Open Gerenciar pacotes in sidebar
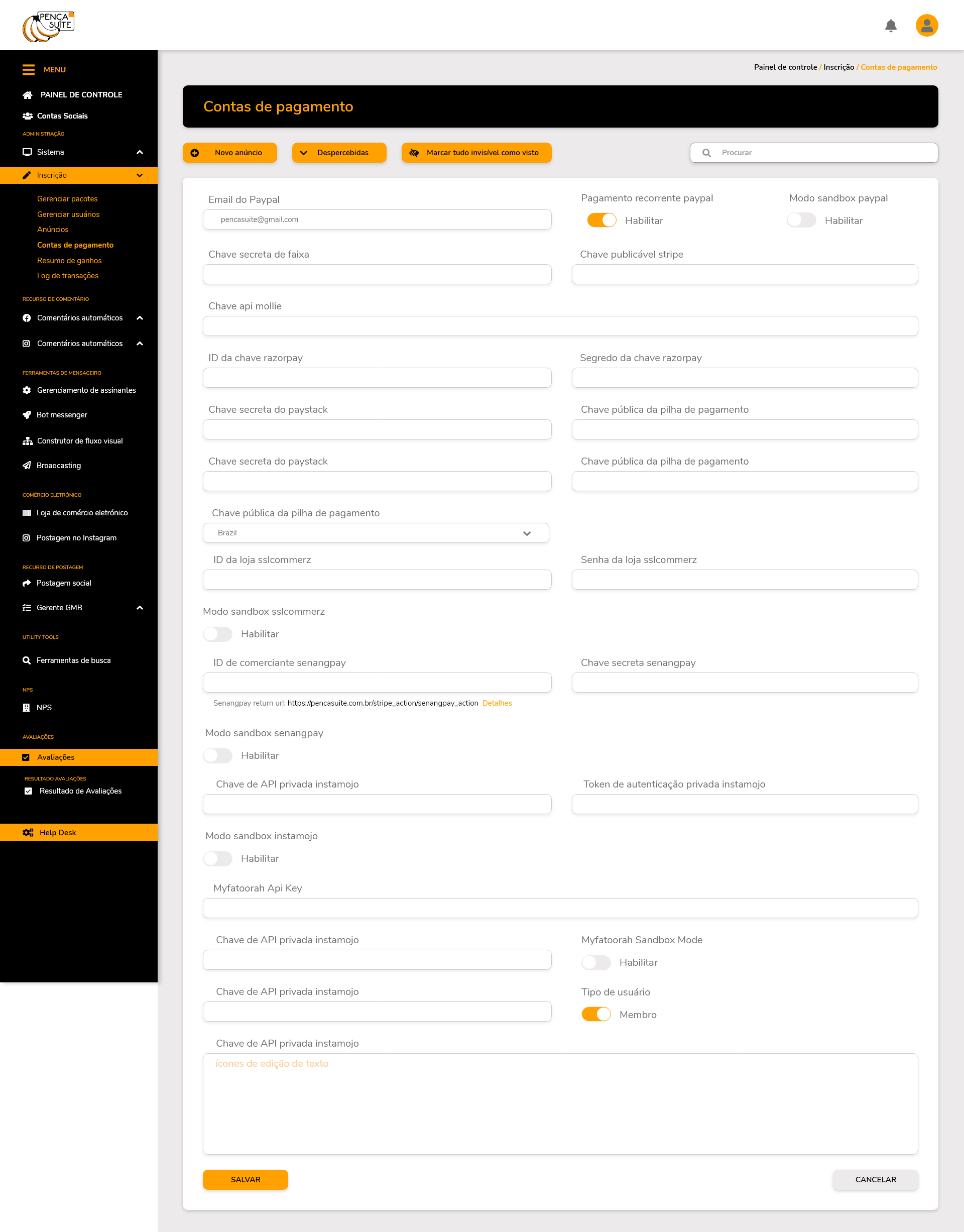Viewport: 964px width, 1232px height. point(67,199)
